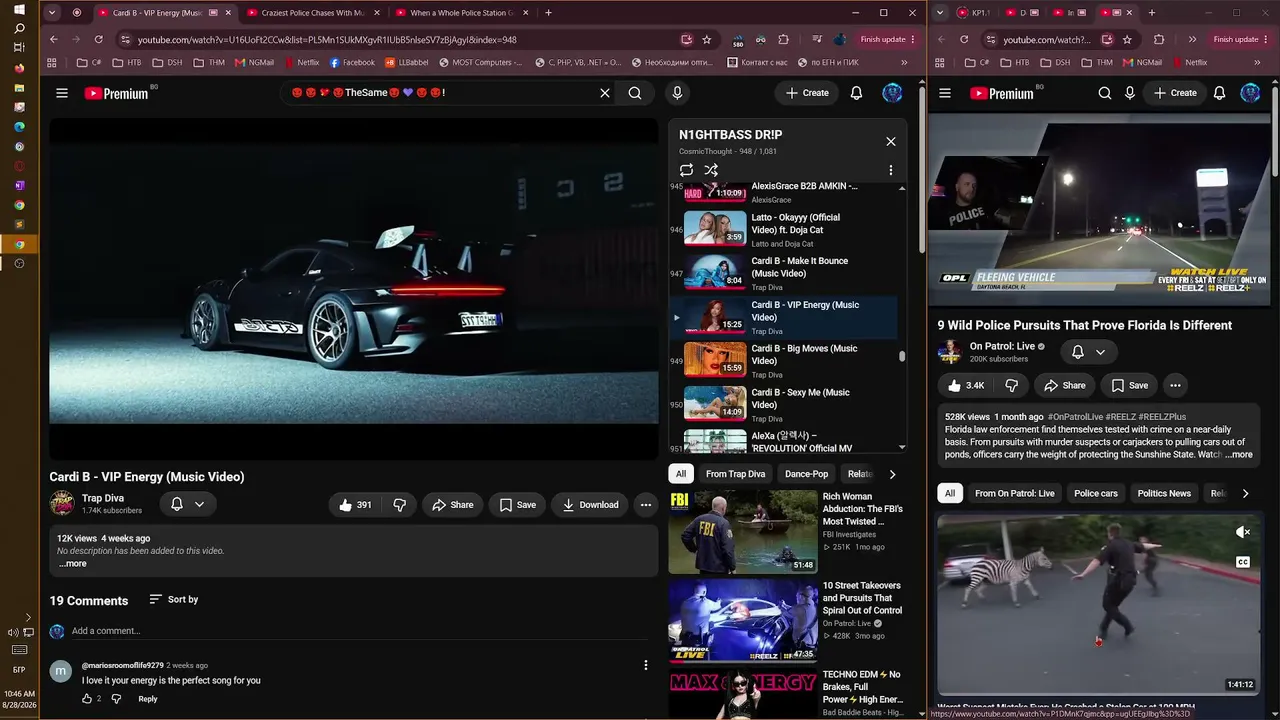
Task: Open Extensions puzzle icon in left window
Action: 784,40
